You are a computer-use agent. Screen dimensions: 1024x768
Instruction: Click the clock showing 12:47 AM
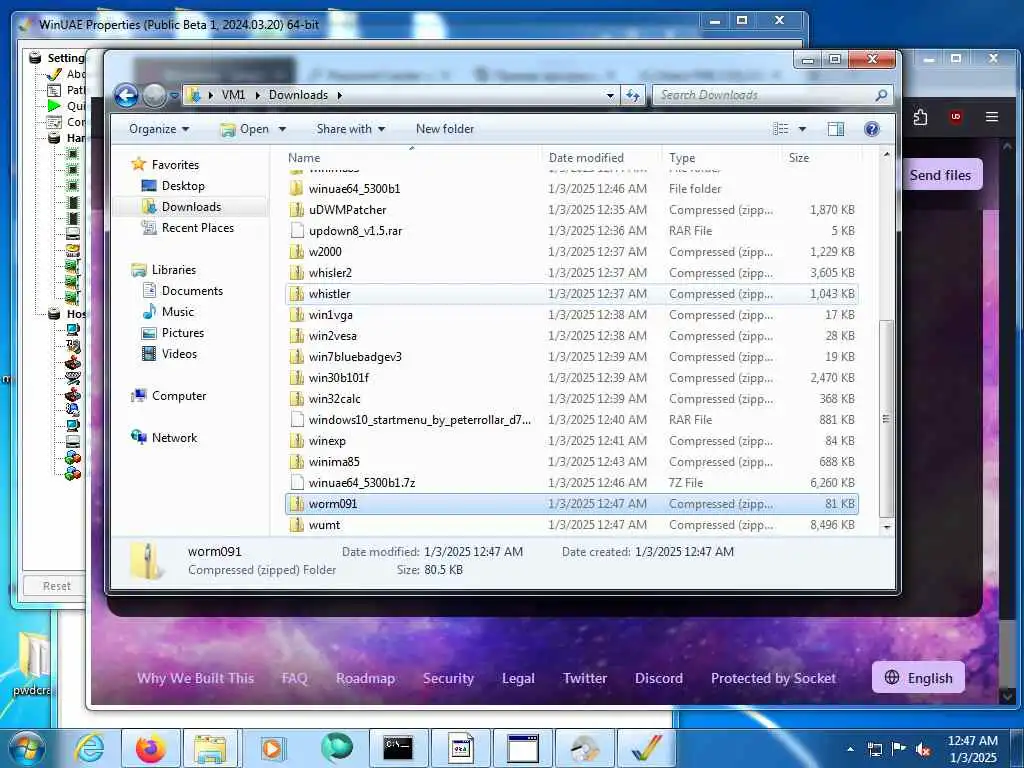pyautogui.click(x=972, y=741)
